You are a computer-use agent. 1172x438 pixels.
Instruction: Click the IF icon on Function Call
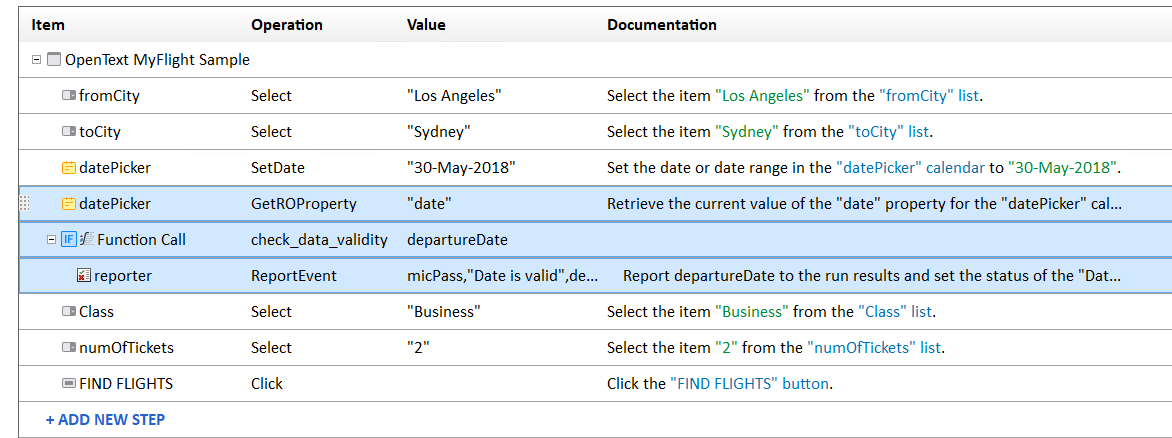pos(68,240)
